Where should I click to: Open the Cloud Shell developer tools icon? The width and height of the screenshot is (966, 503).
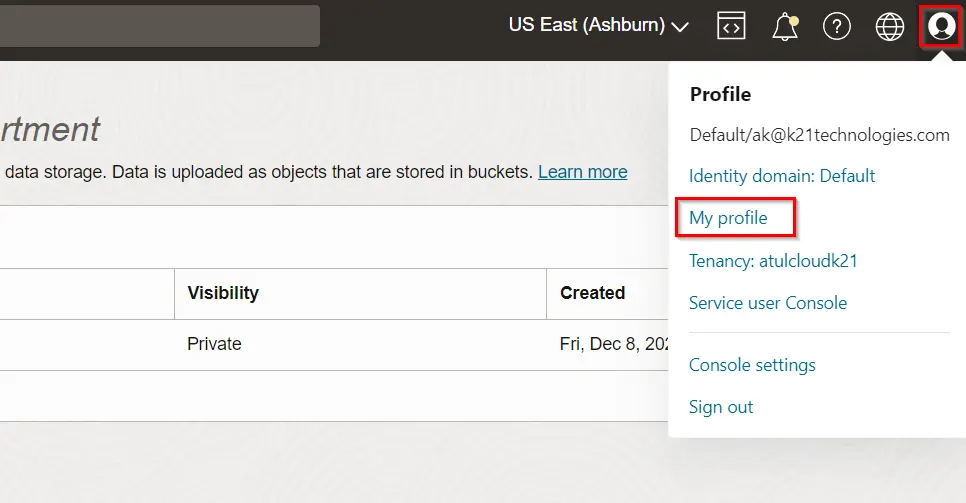tap(732, 27)
